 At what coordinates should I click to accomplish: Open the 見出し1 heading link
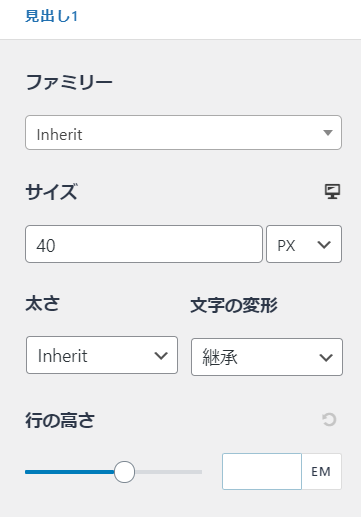click(52, 16)
